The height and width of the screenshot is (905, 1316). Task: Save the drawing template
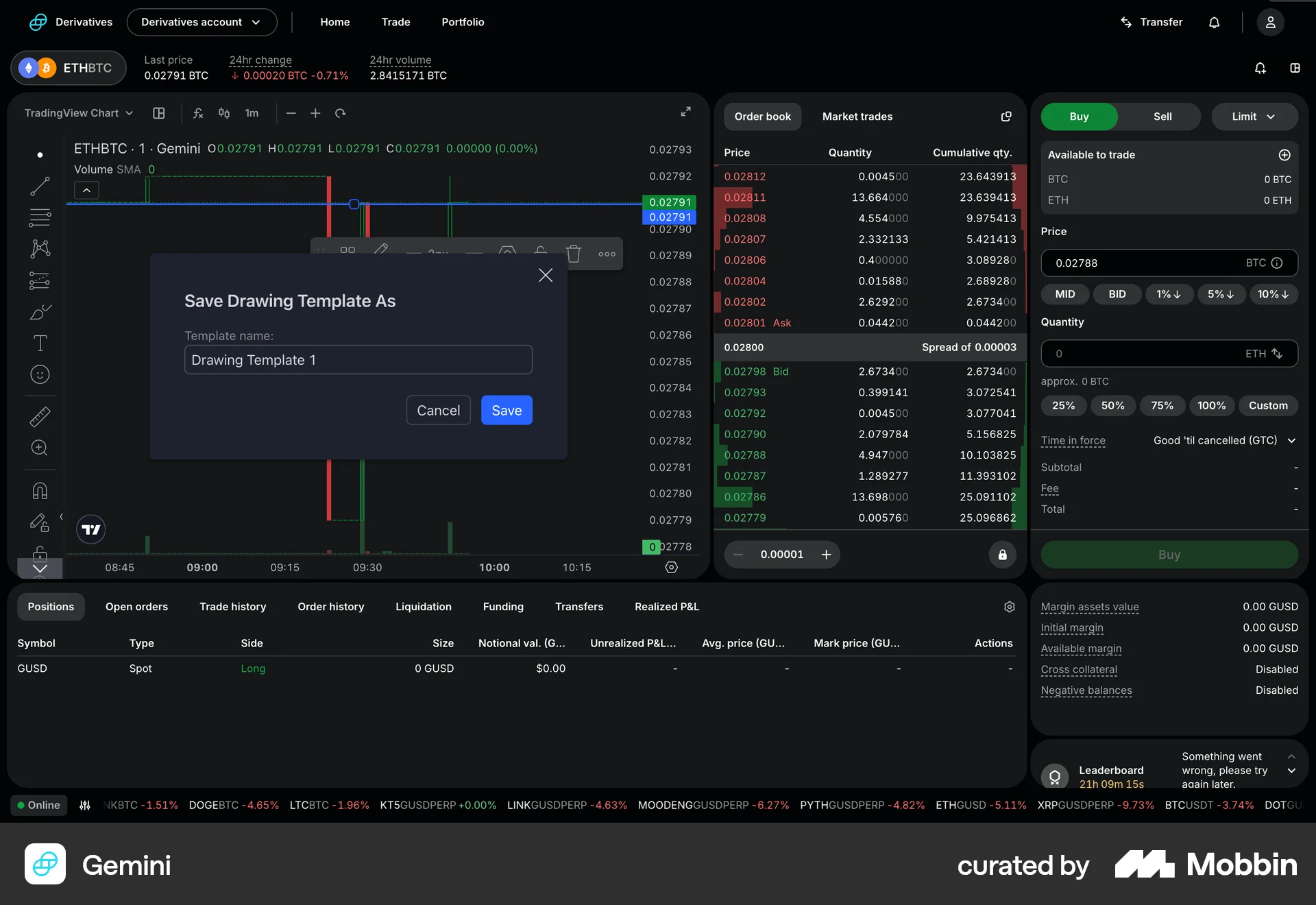click(507, 410)
